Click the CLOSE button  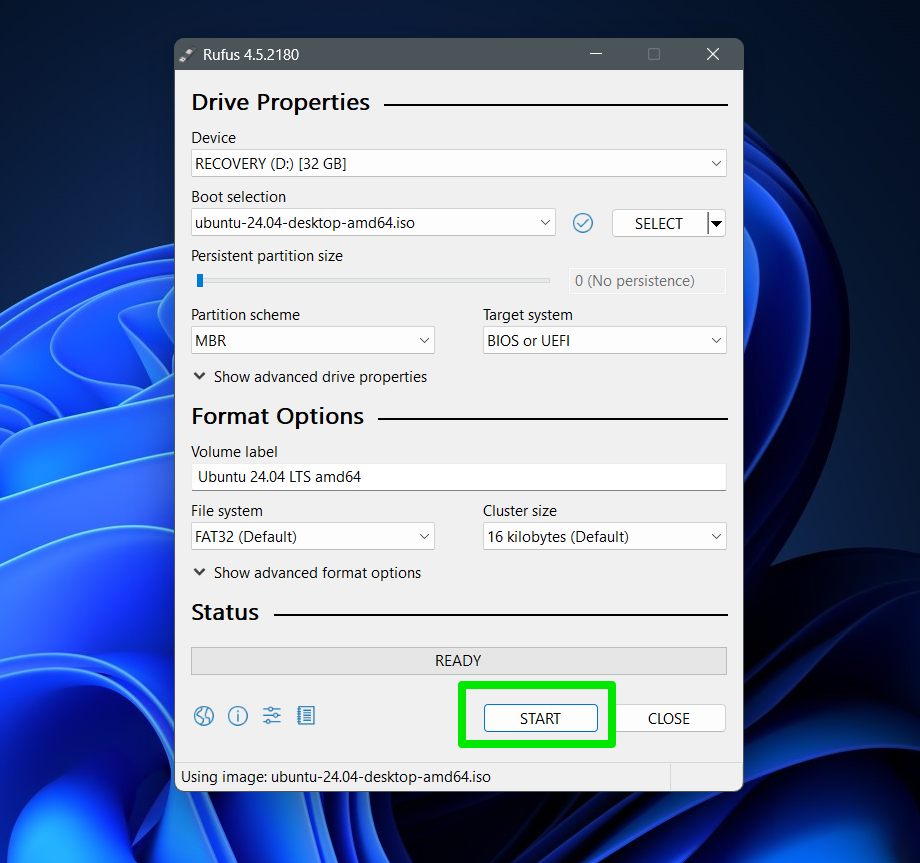coord(669,718)
